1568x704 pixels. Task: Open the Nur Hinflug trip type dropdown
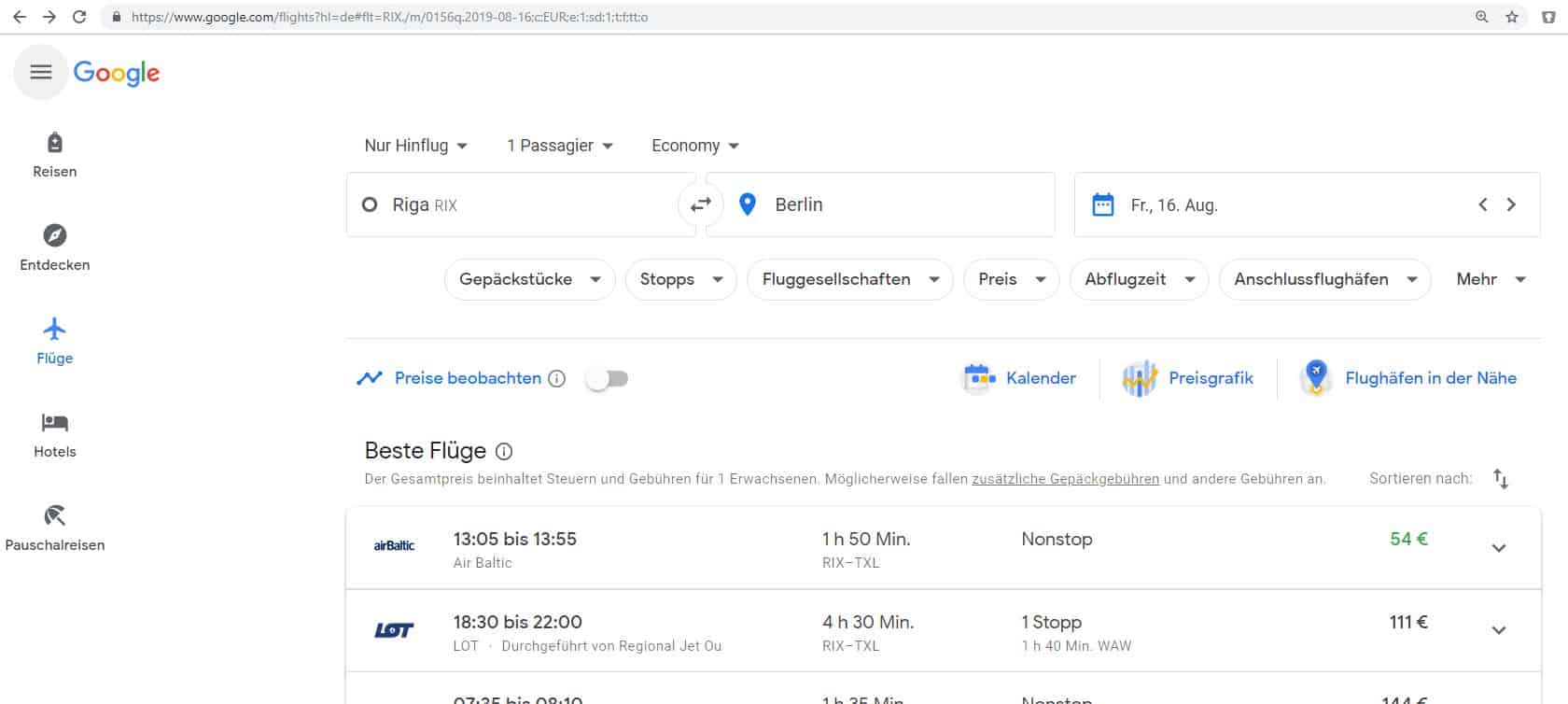[415, 146]
